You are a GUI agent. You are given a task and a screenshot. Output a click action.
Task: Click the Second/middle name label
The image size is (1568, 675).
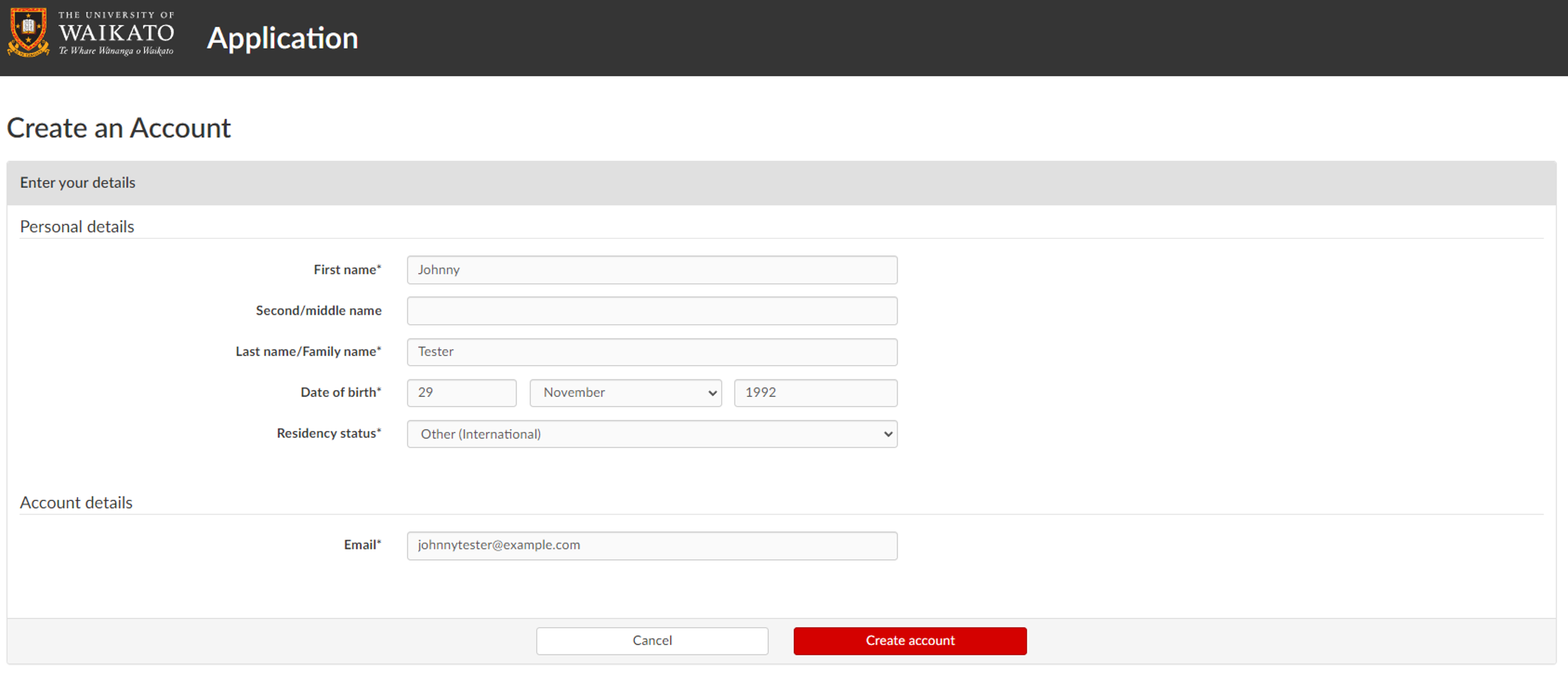pos(318,311)
